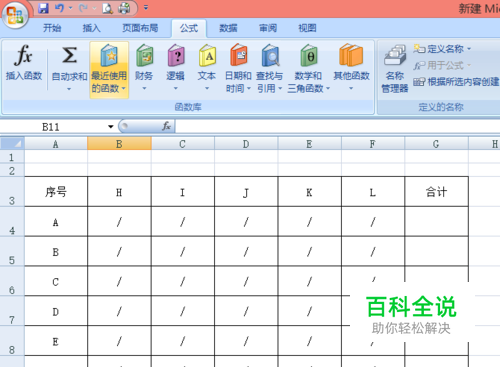Screen dimensions: 500x367
Task: Switch to the 插入 tab
Action: (91, 28)
